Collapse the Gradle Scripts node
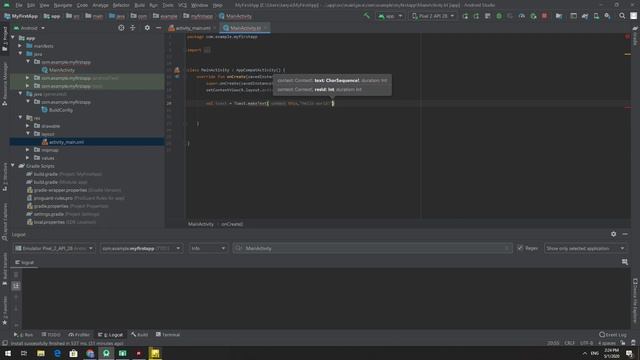640x360 pixels. tap(13, 166)
